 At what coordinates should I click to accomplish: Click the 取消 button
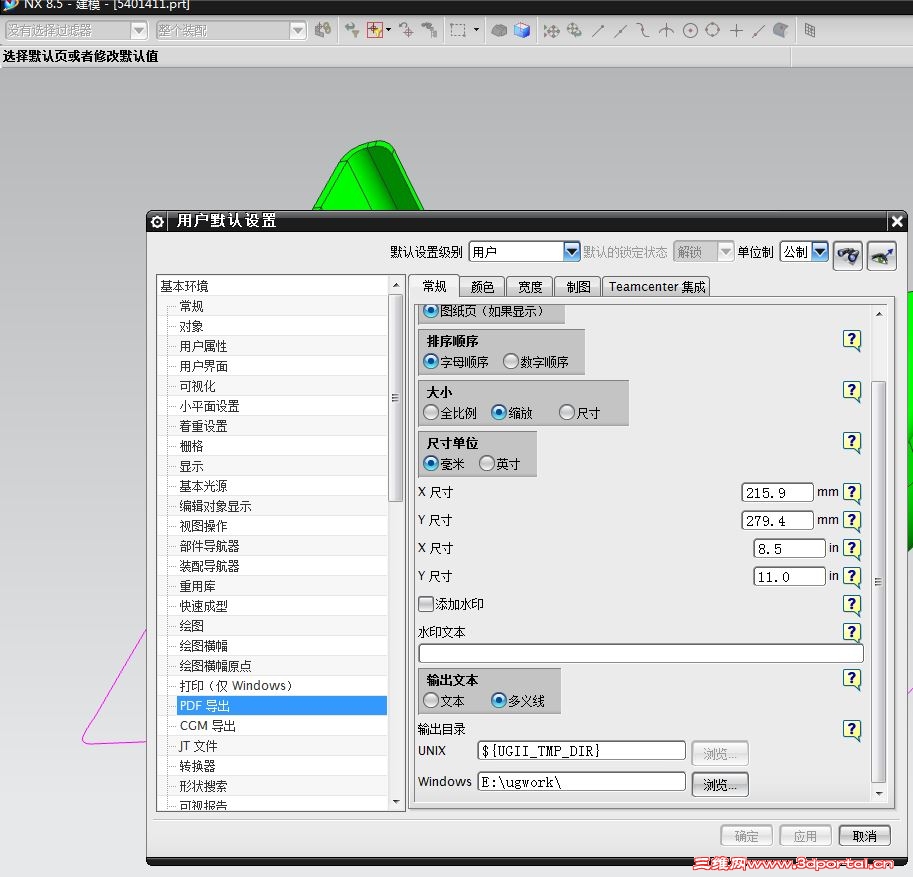[x=865, y=836]
